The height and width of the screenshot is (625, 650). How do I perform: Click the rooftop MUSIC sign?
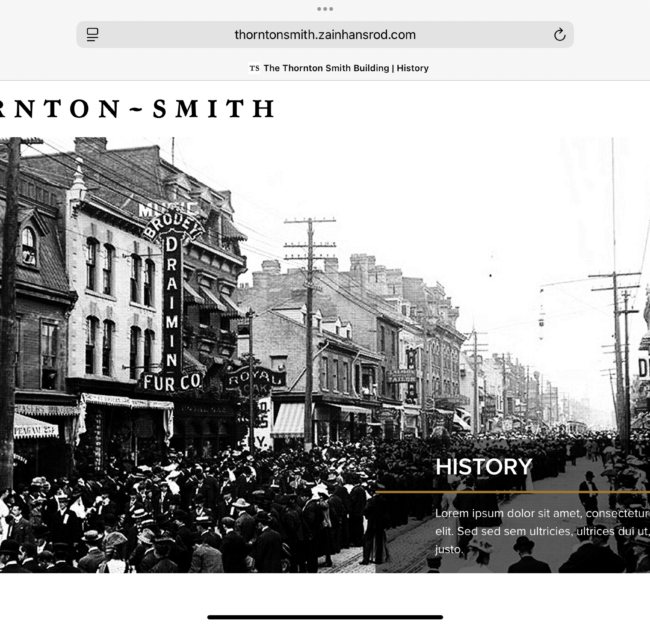click(165, 209)
